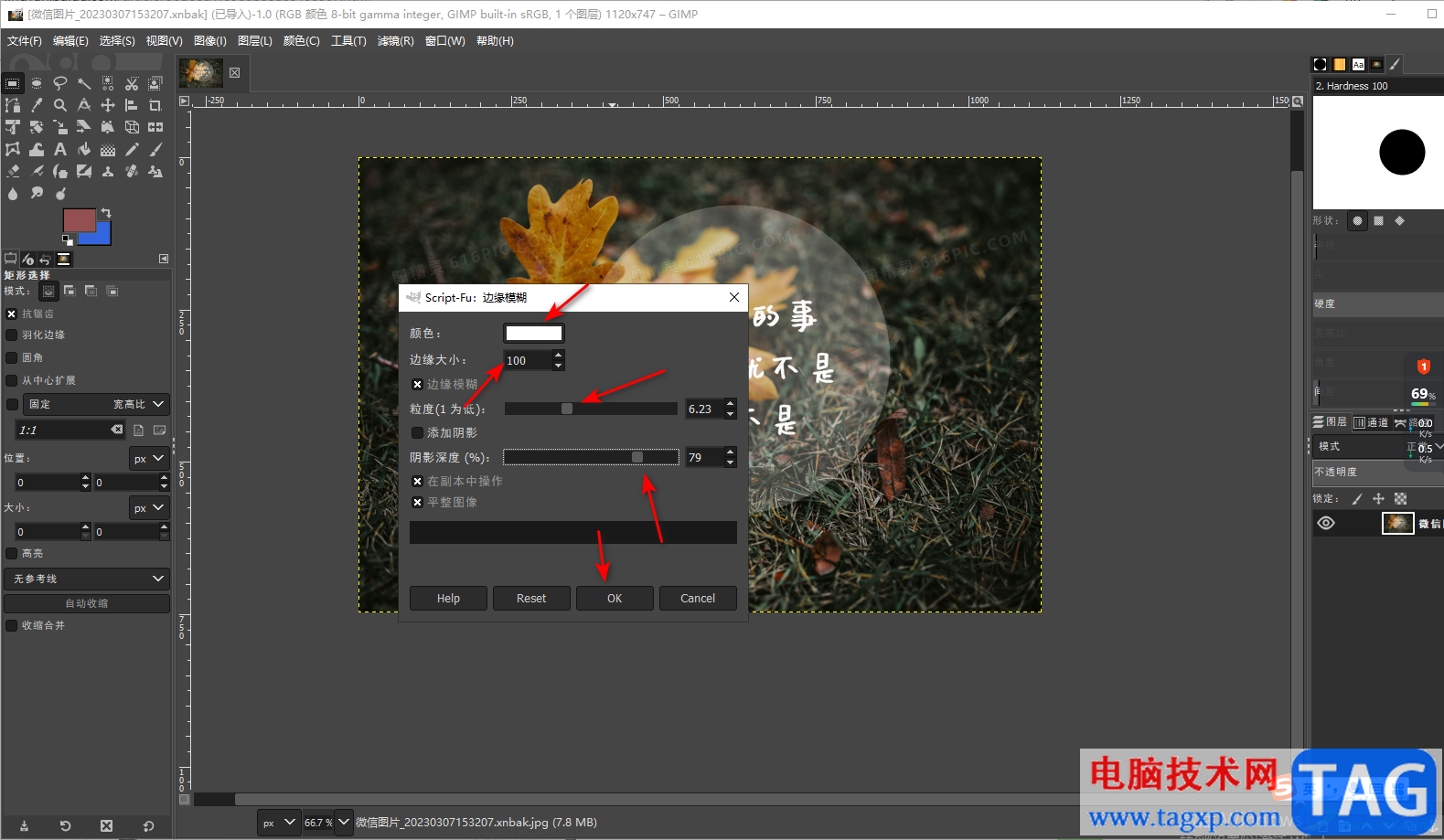The image size is (1444, 840).
Task: Adjust the 阴影深度 shadow depth slider
Action: (x=591, y=457)
